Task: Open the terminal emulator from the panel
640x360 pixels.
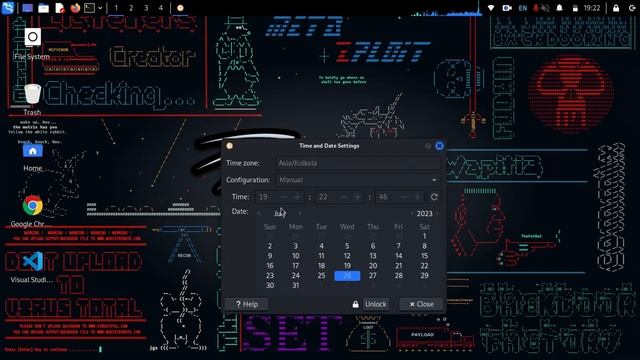Action: tap(89, 8)
